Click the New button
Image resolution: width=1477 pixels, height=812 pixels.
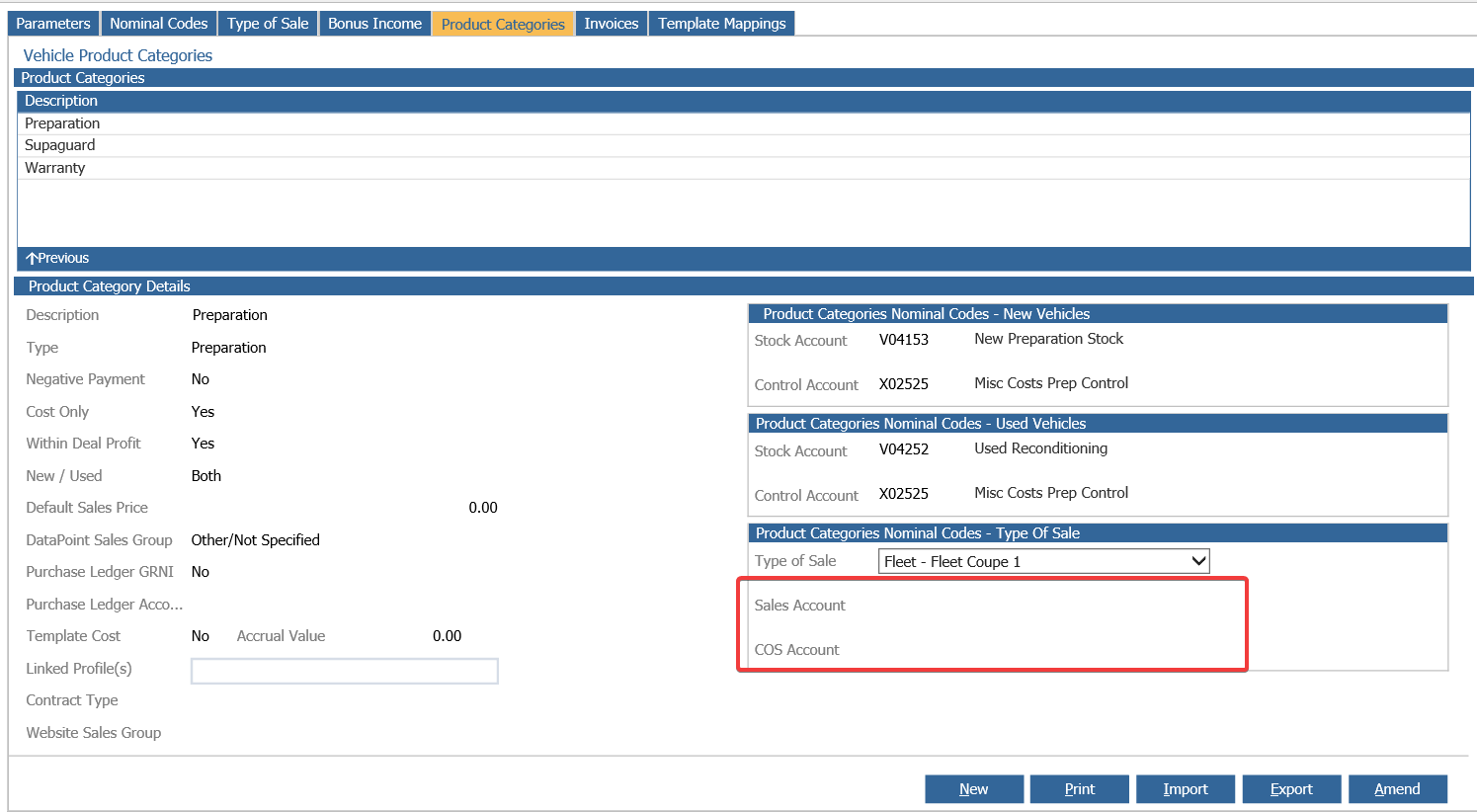tap(974, 789)
